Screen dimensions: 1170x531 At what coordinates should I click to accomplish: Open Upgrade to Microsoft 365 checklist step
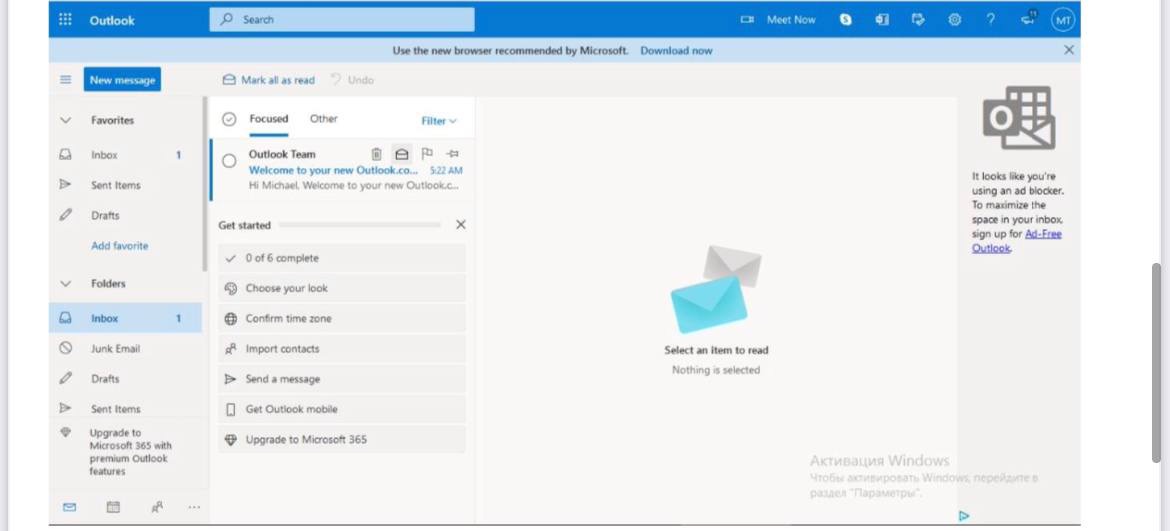point(342,439)
